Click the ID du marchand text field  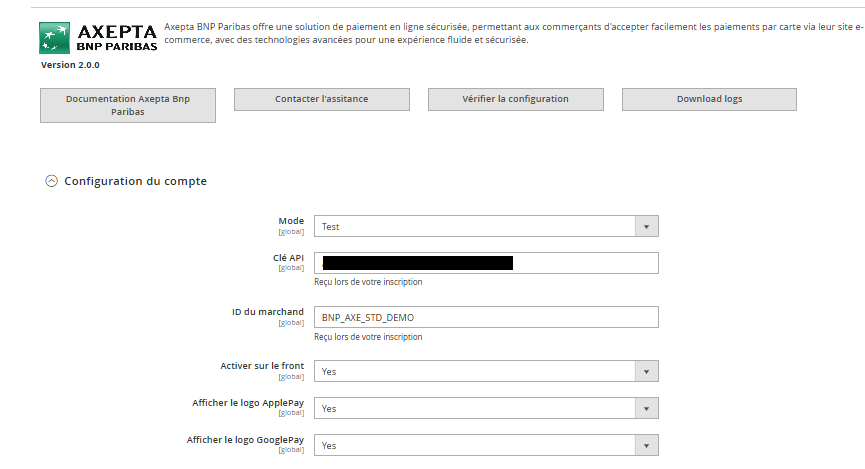tap(486, 317)
